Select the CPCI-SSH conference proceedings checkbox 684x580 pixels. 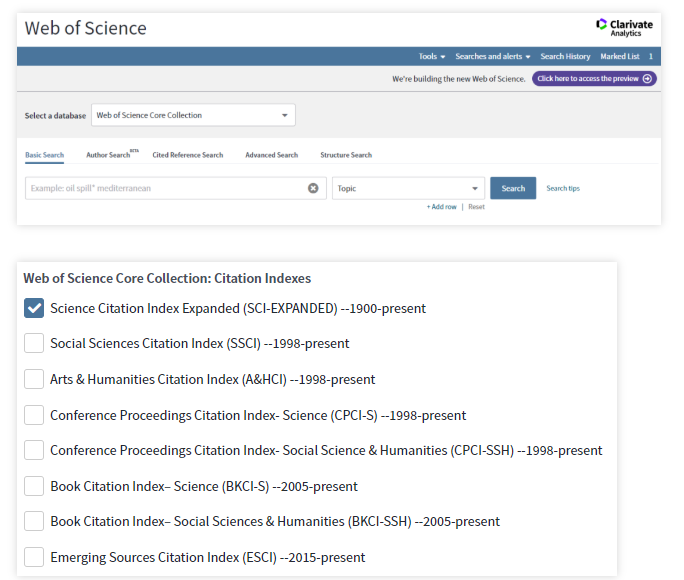click(x=34, y=450)
